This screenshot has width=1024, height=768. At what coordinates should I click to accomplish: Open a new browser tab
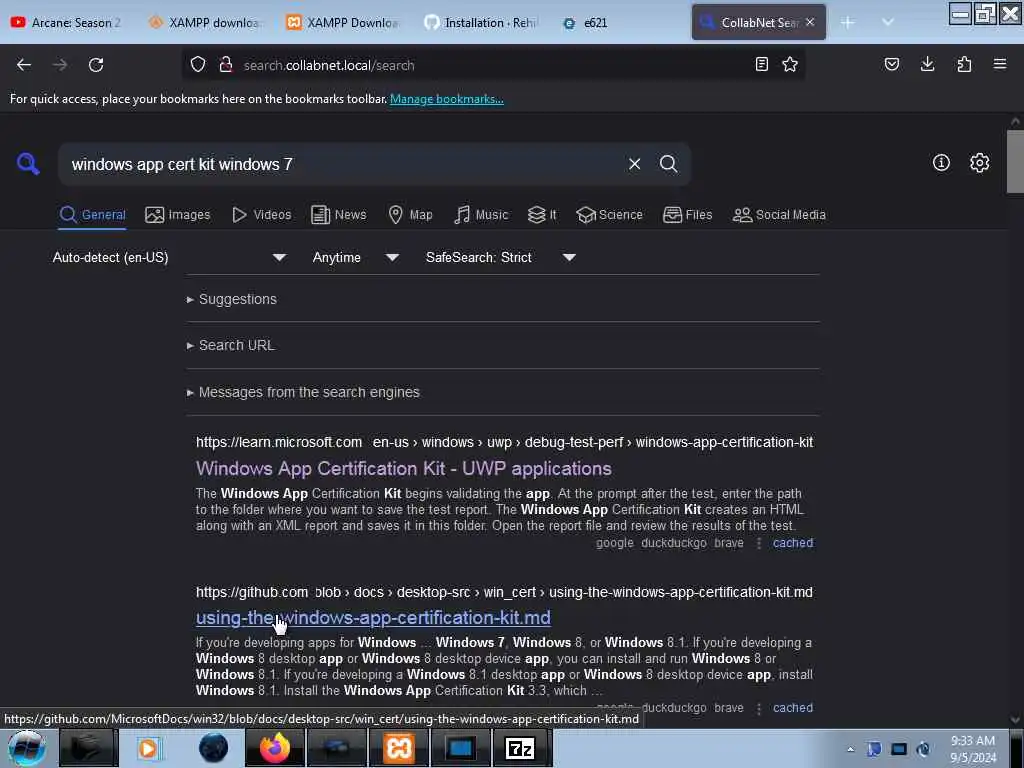pyautogui.click(x=848, y=22)
